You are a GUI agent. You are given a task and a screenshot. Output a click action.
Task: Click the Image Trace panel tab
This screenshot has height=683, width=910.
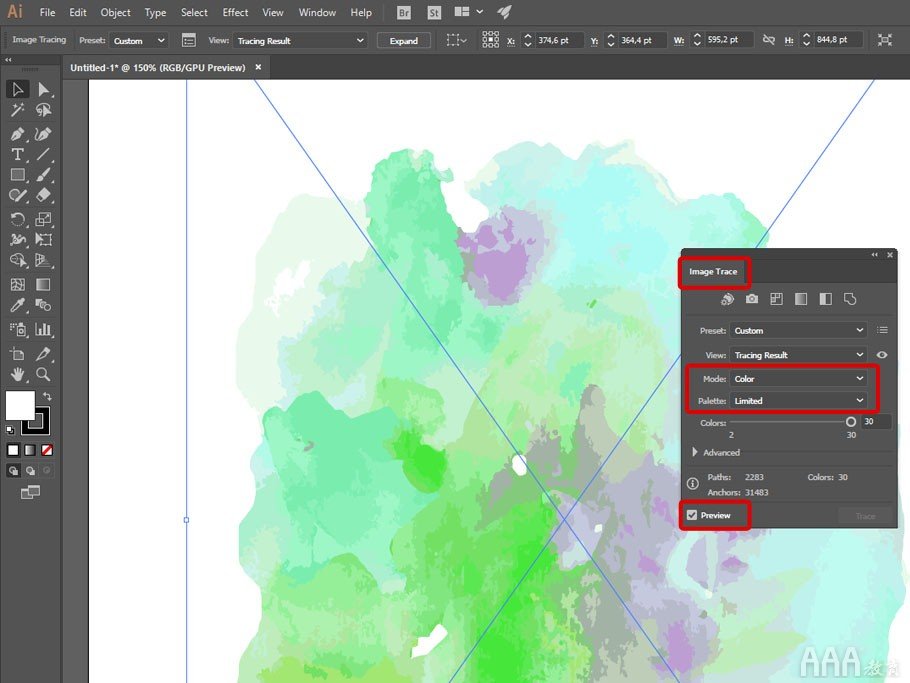pyautogui.click(x=713, y=272)
